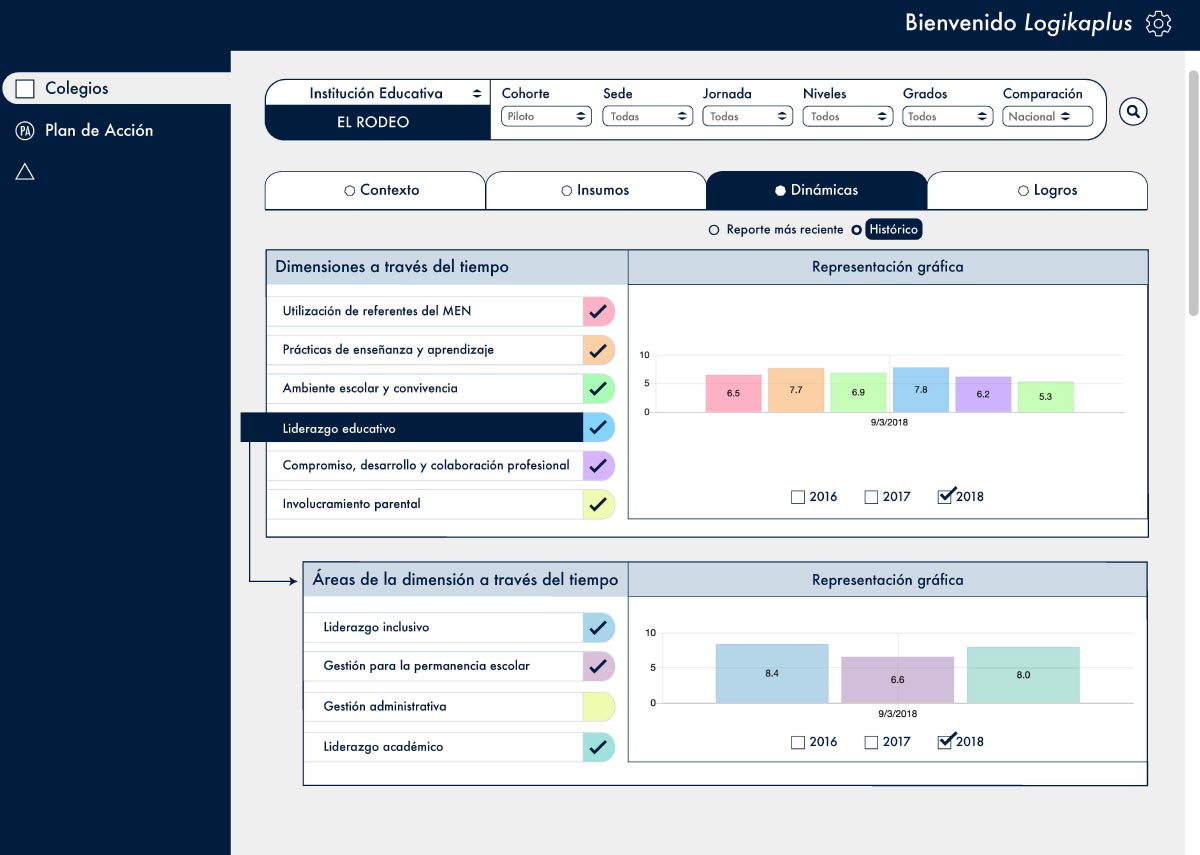Open the settings gear icon
The height and width of the screenshot is (855, 1200).
click(x=1158, y=24)
